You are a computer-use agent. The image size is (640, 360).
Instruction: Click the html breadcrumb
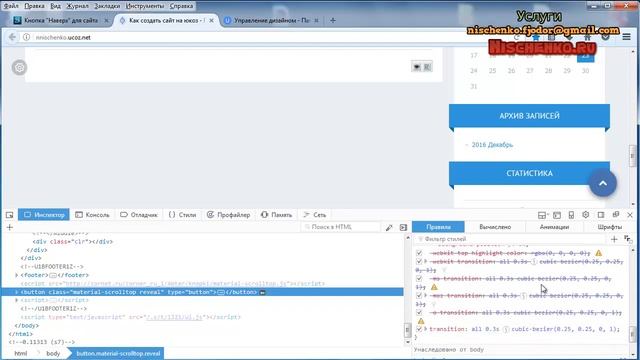[x=21, y=353]
